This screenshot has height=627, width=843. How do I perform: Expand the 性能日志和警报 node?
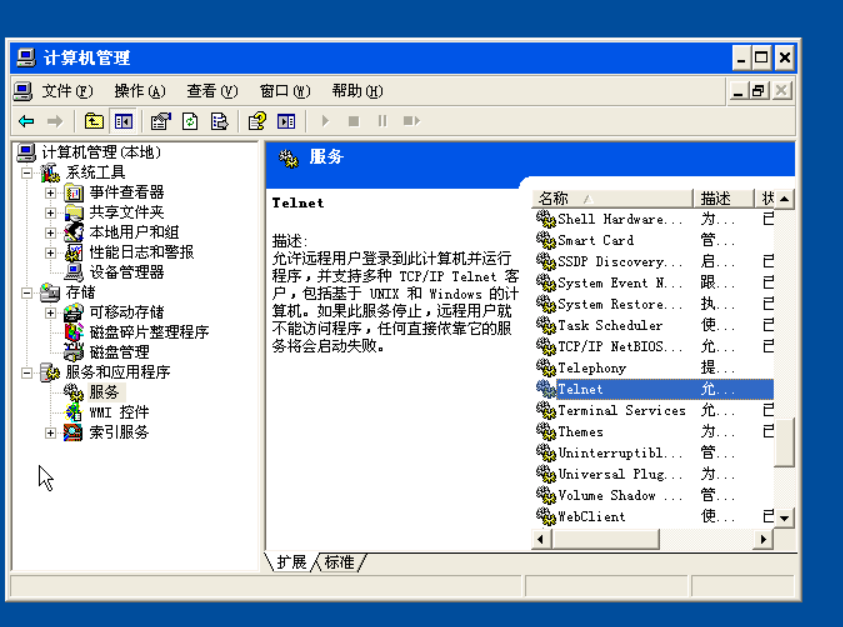[x=51, y=253]
